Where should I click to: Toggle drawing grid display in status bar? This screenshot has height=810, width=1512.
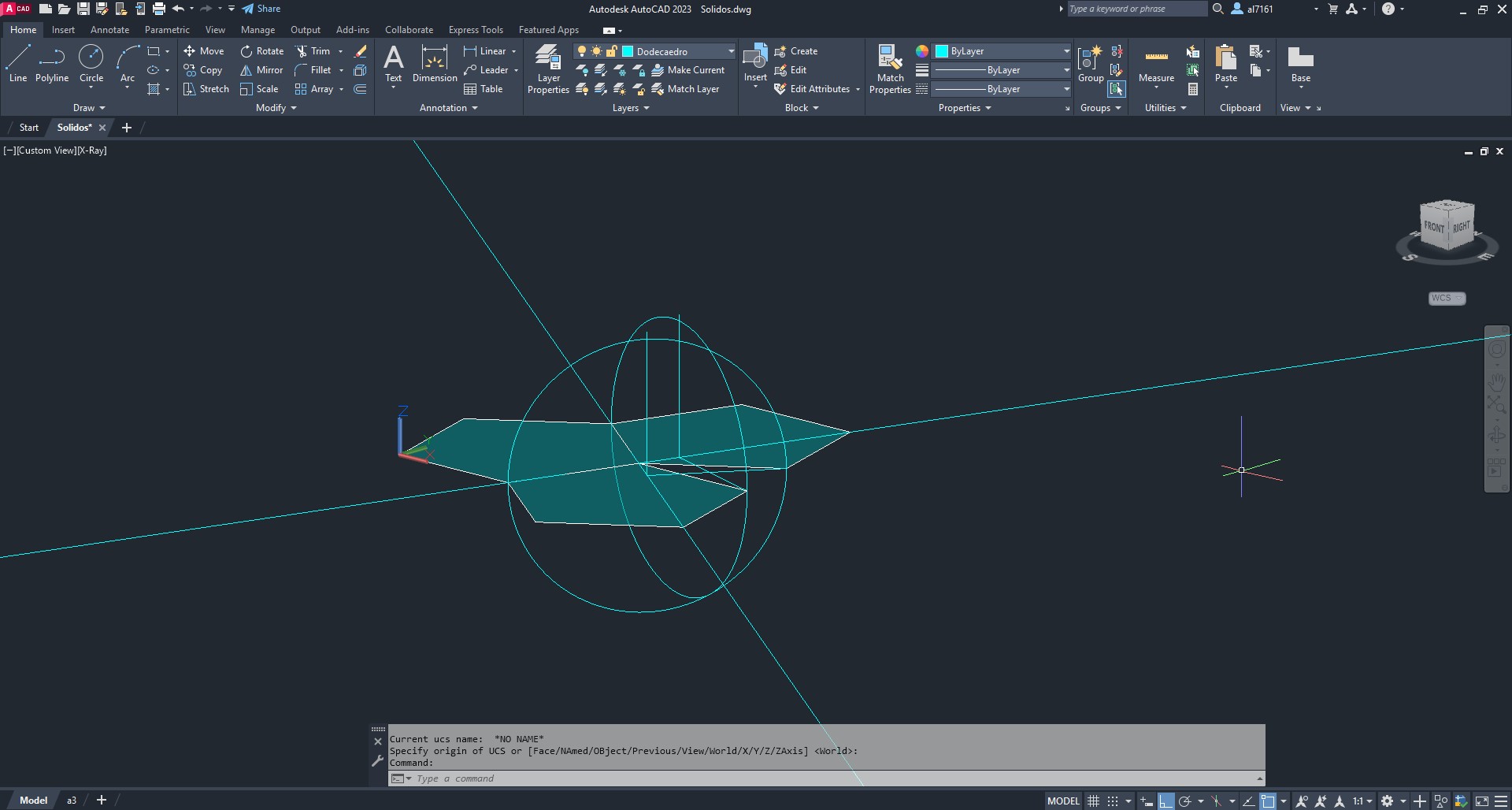pos(1093,801)
